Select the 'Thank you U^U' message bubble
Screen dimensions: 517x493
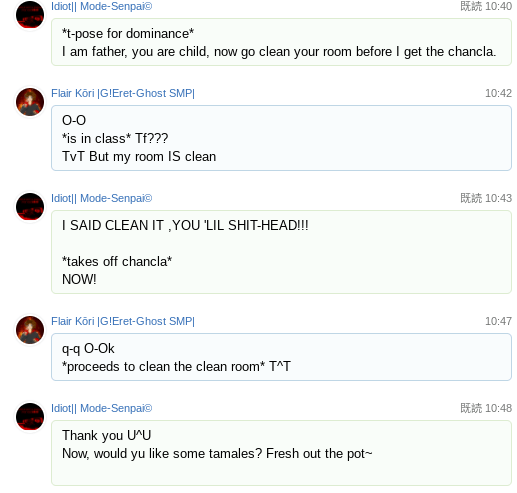[281, 453]
